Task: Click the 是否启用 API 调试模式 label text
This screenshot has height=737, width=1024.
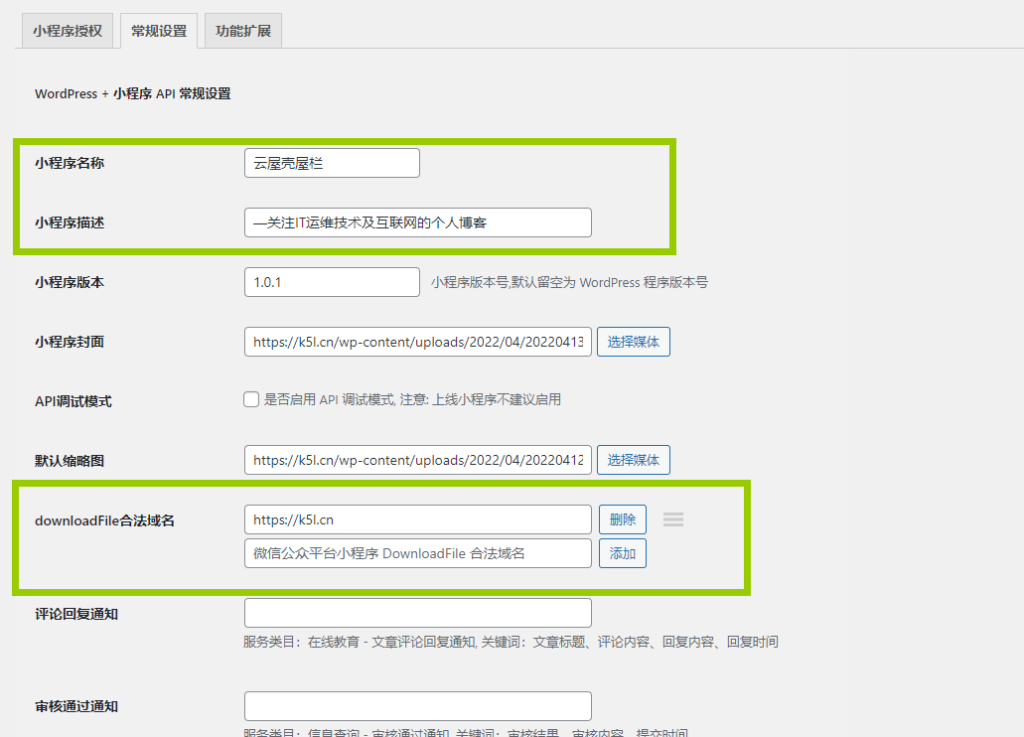Action: click(x=412, y=400)
